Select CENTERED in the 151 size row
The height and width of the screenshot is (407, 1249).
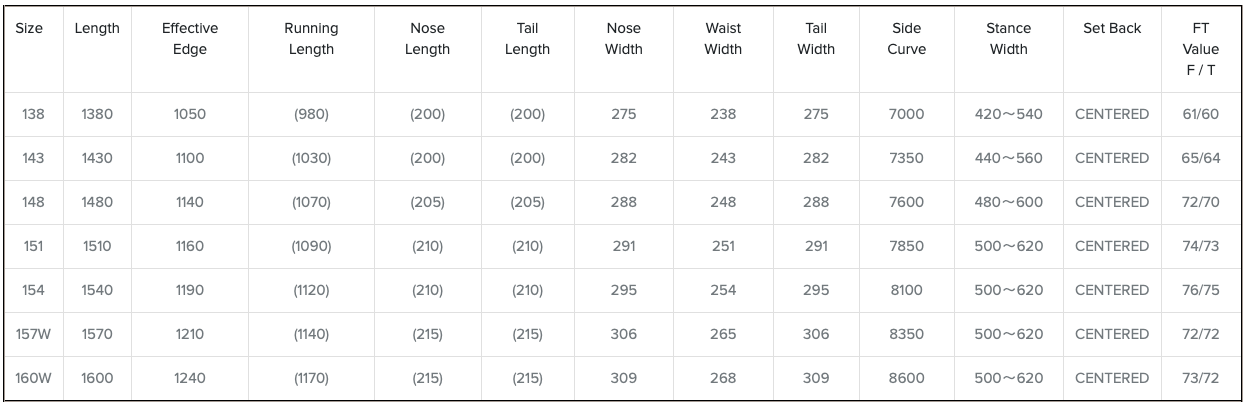1112,246
